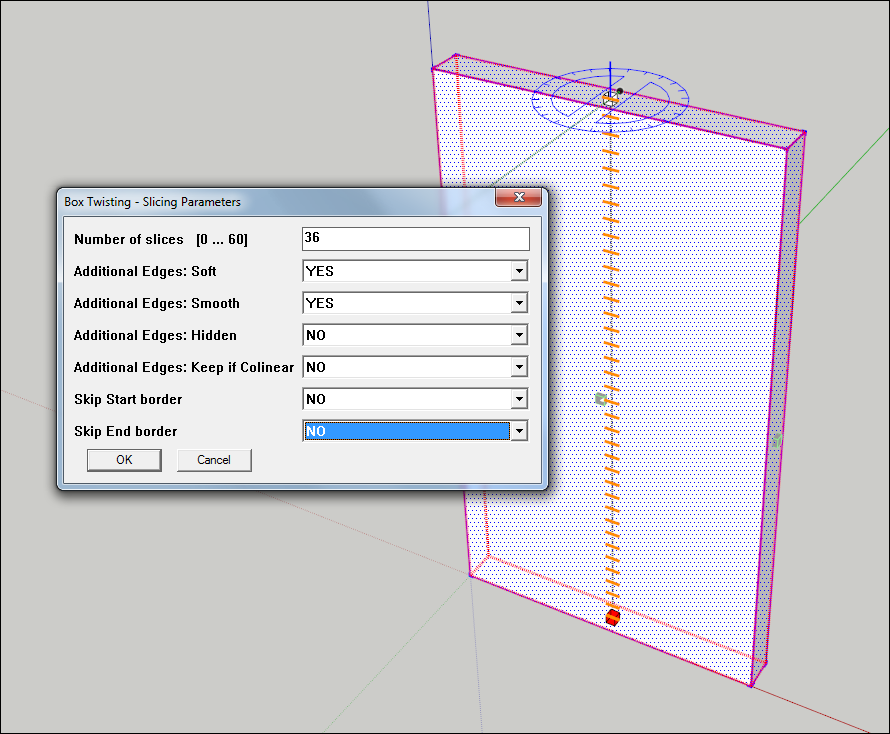Expand the Keep if Colinear dropdown
This screenshot has height=734, width=890.
518,367
